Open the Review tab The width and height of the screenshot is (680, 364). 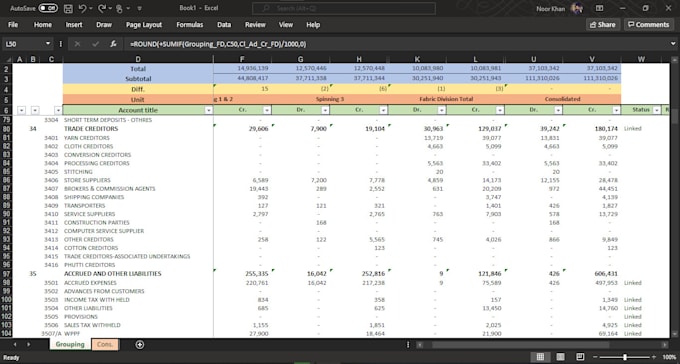point(255,25)
